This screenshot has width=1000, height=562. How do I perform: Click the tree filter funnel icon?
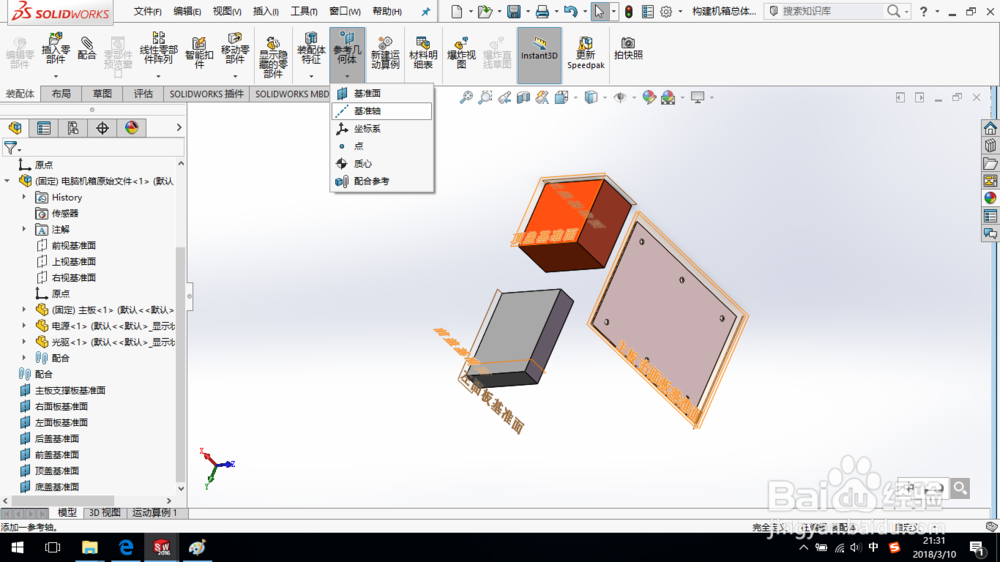click(x=11, y=148)
